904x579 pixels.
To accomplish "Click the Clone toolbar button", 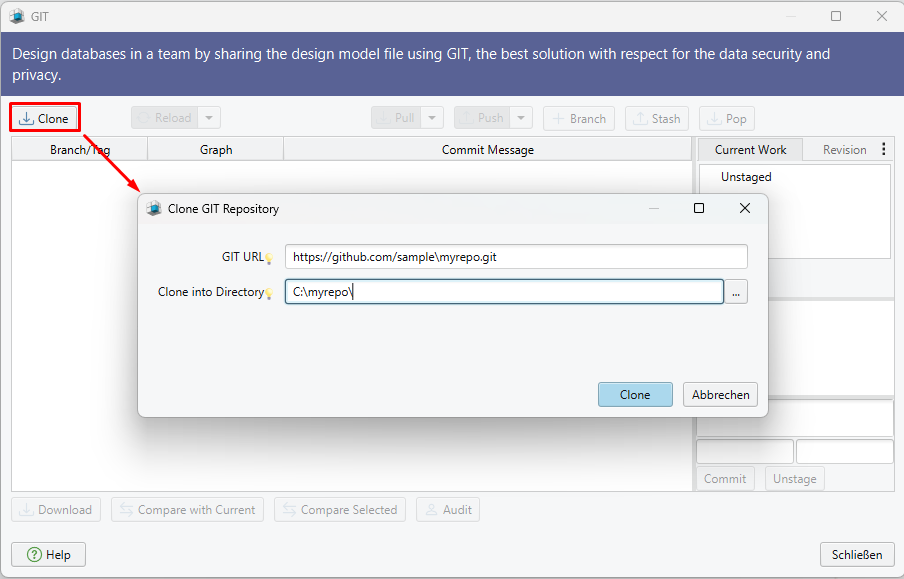I will (44, 118).
